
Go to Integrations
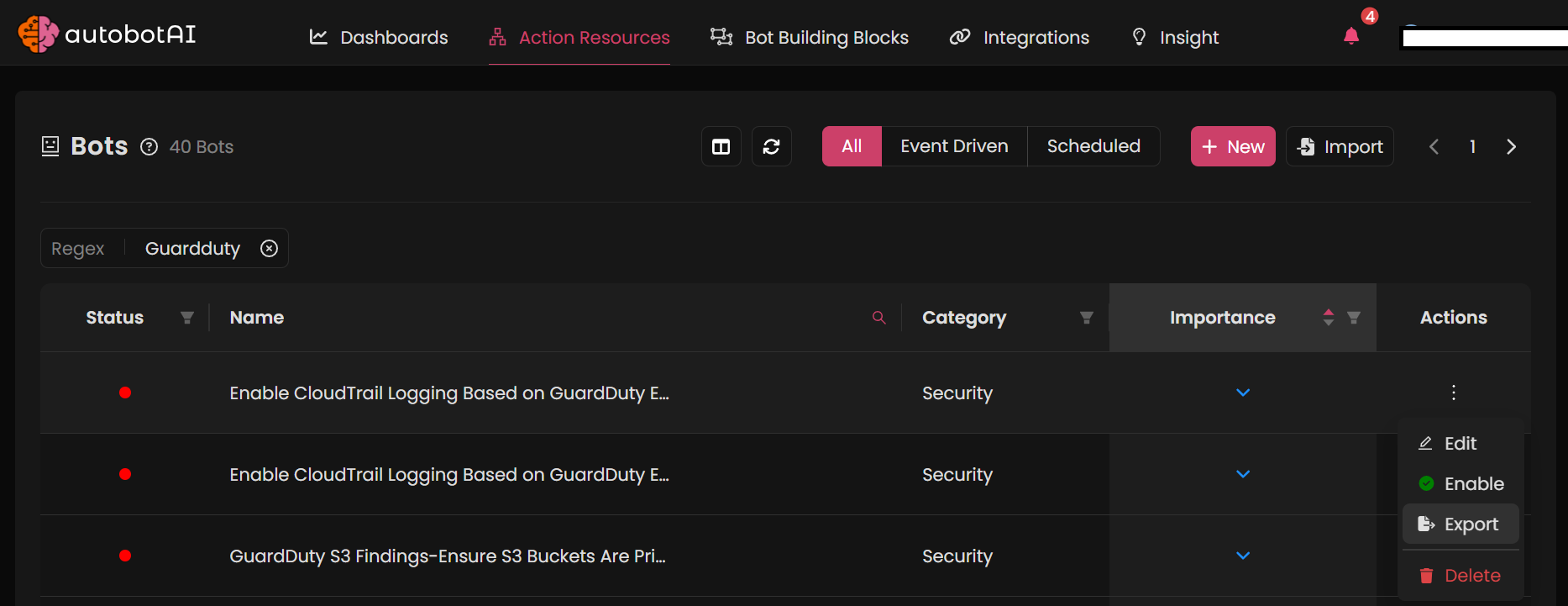(1020, 37)
